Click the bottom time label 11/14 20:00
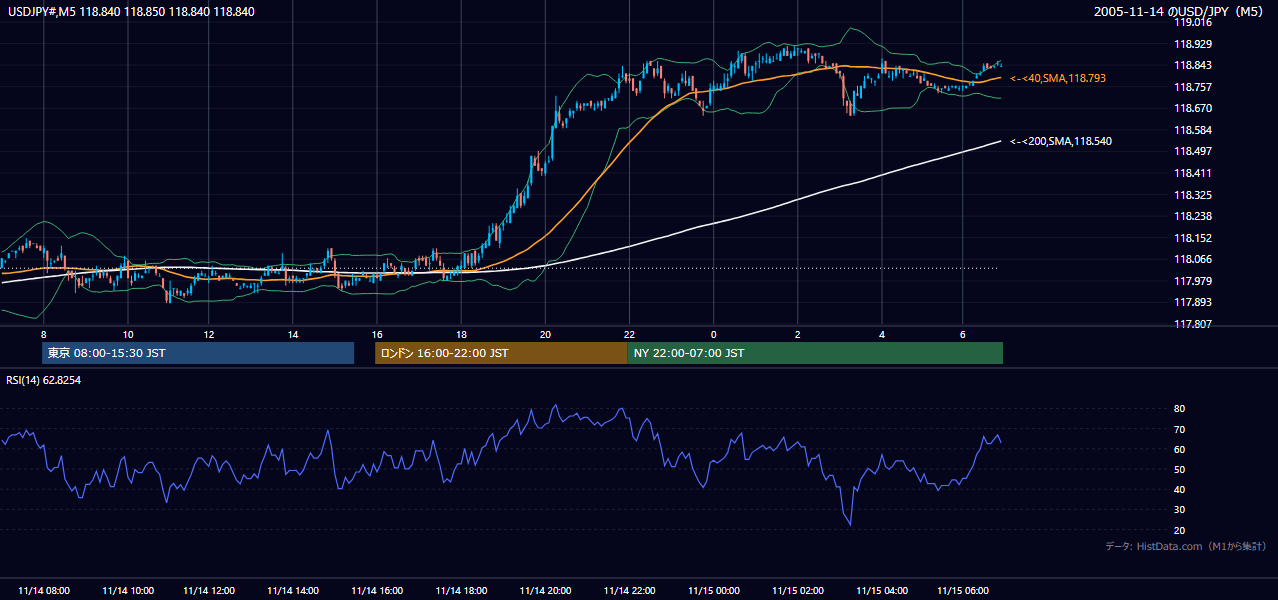This screenshot has width=1278, height=600. (x=545, y=591)
